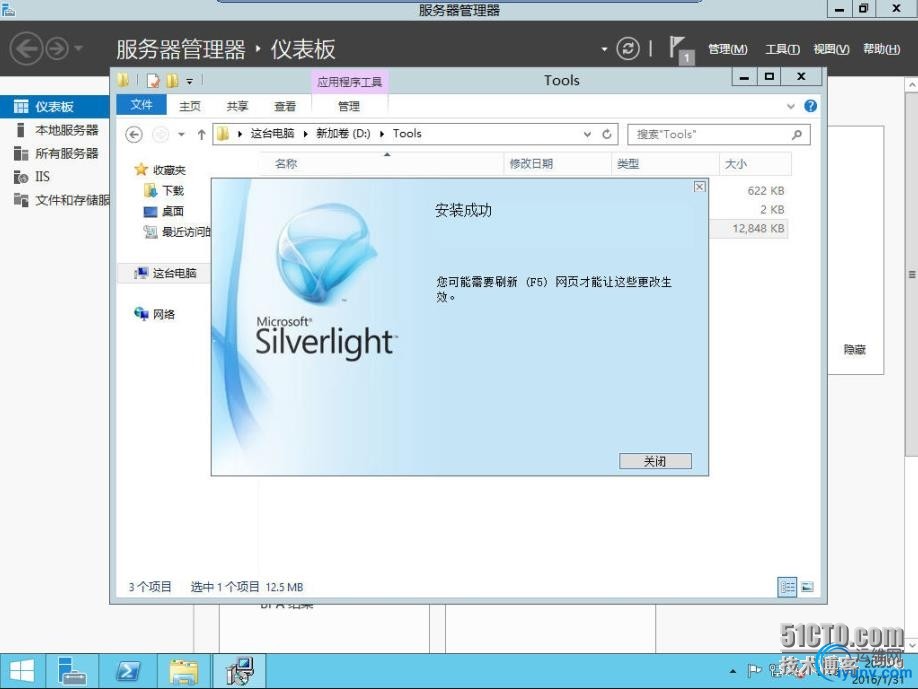Image resolution: width=918 pixels, height=689 pixels.
Task: Sort files by 名称 column
Action: pos(381,164)
